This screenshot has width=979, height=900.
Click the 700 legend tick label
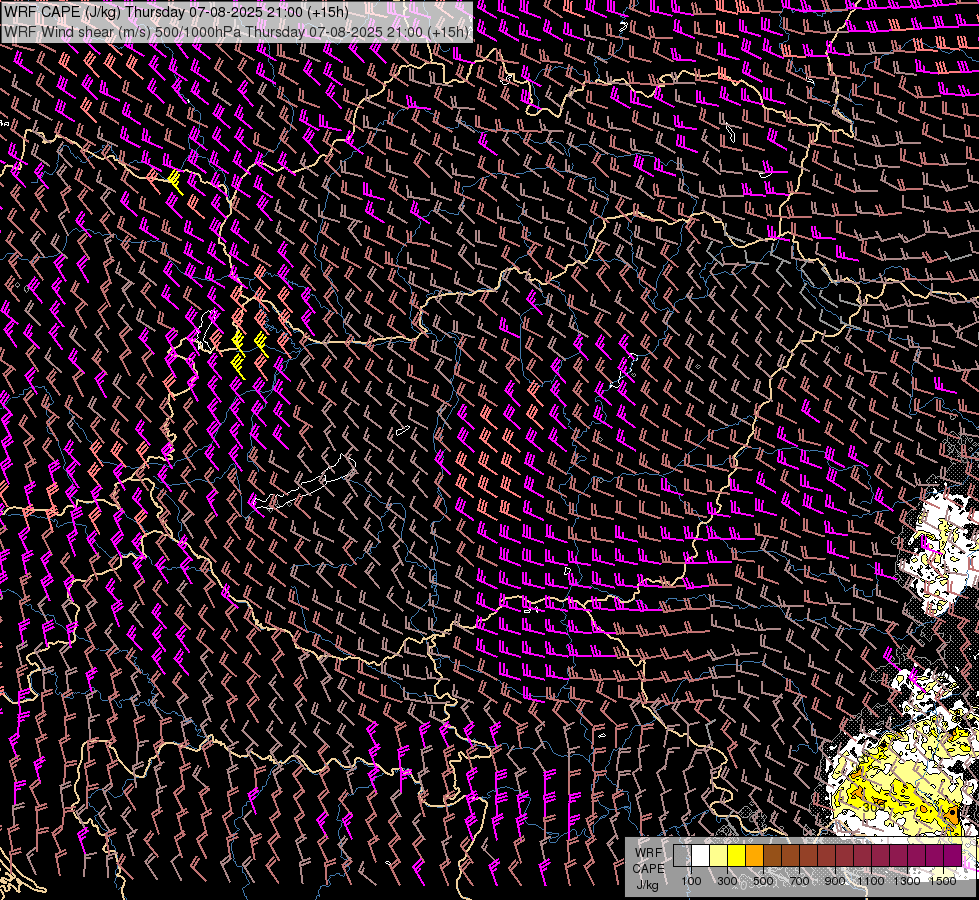(799, 881)
